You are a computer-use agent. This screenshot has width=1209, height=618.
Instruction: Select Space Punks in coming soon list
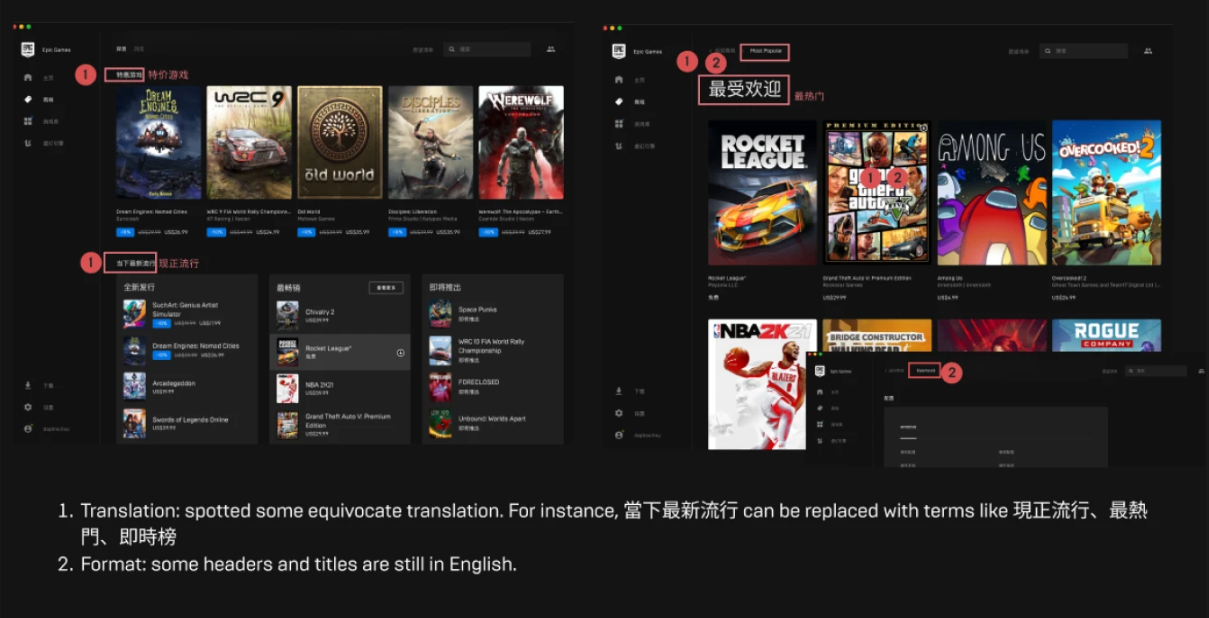point(493,313)
